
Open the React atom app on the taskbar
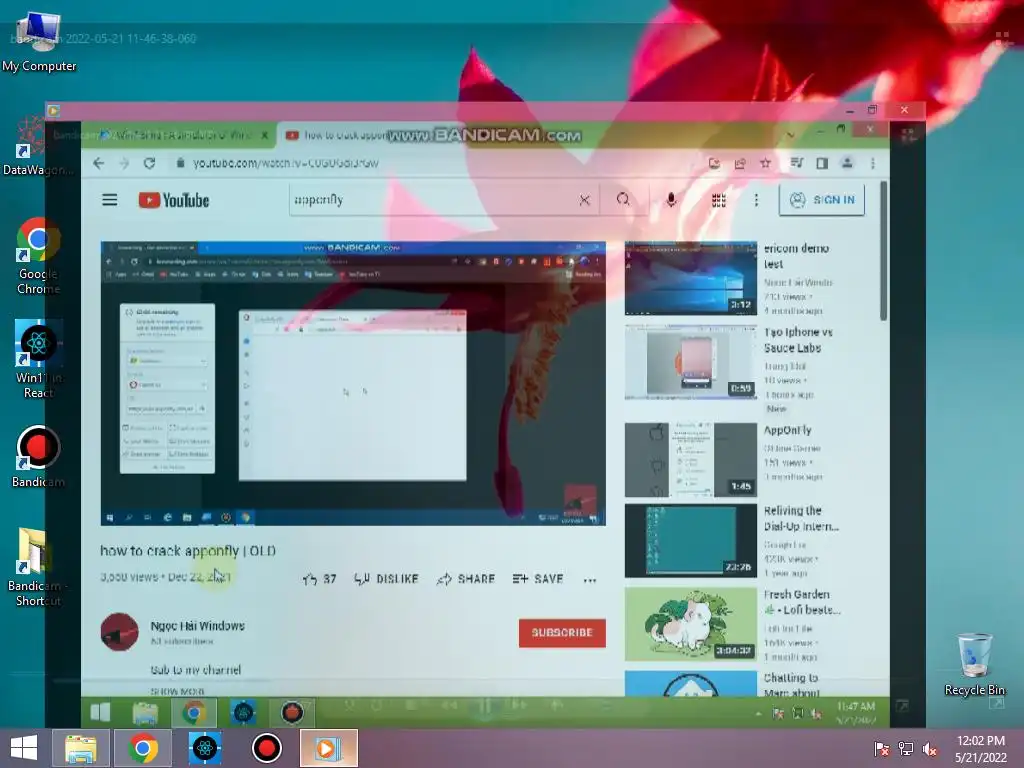(205, 748)
